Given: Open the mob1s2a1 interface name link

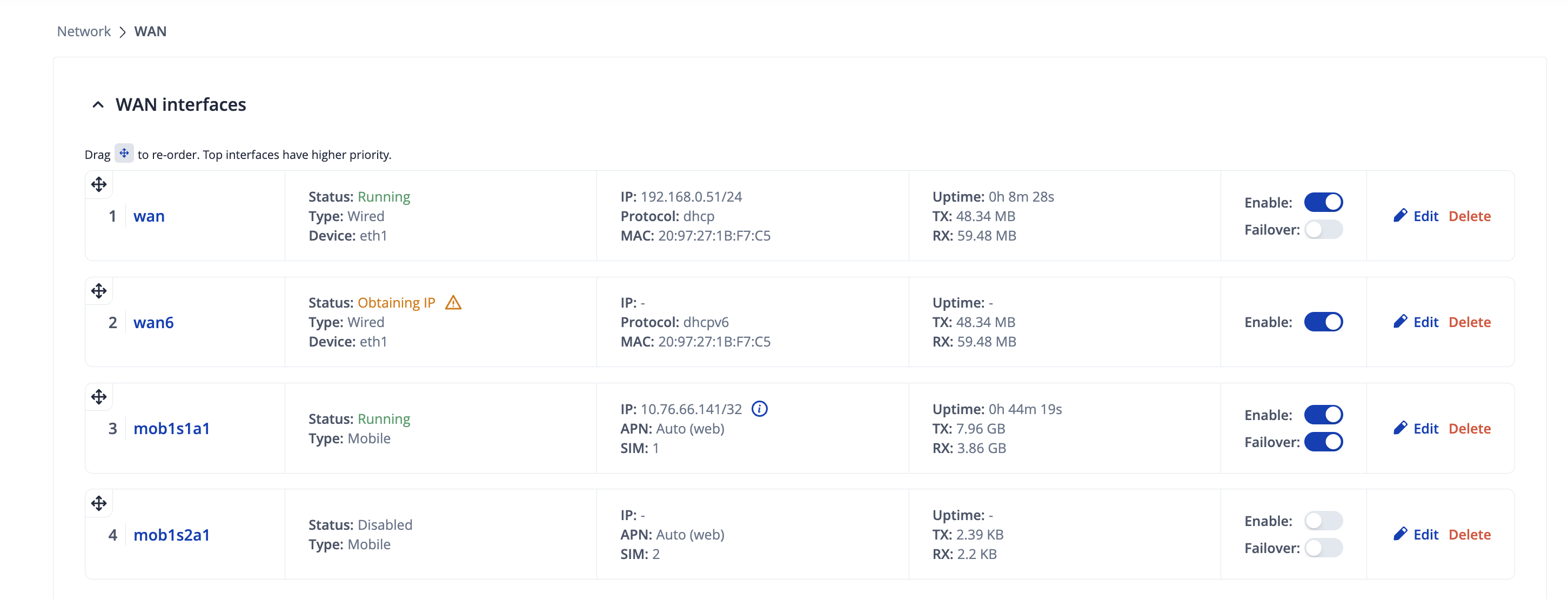Looking at the screenshot, I should click(x=171, y=535).
